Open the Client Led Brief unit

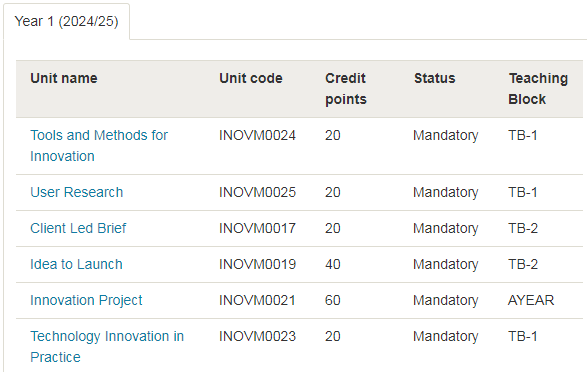point(78,228)
